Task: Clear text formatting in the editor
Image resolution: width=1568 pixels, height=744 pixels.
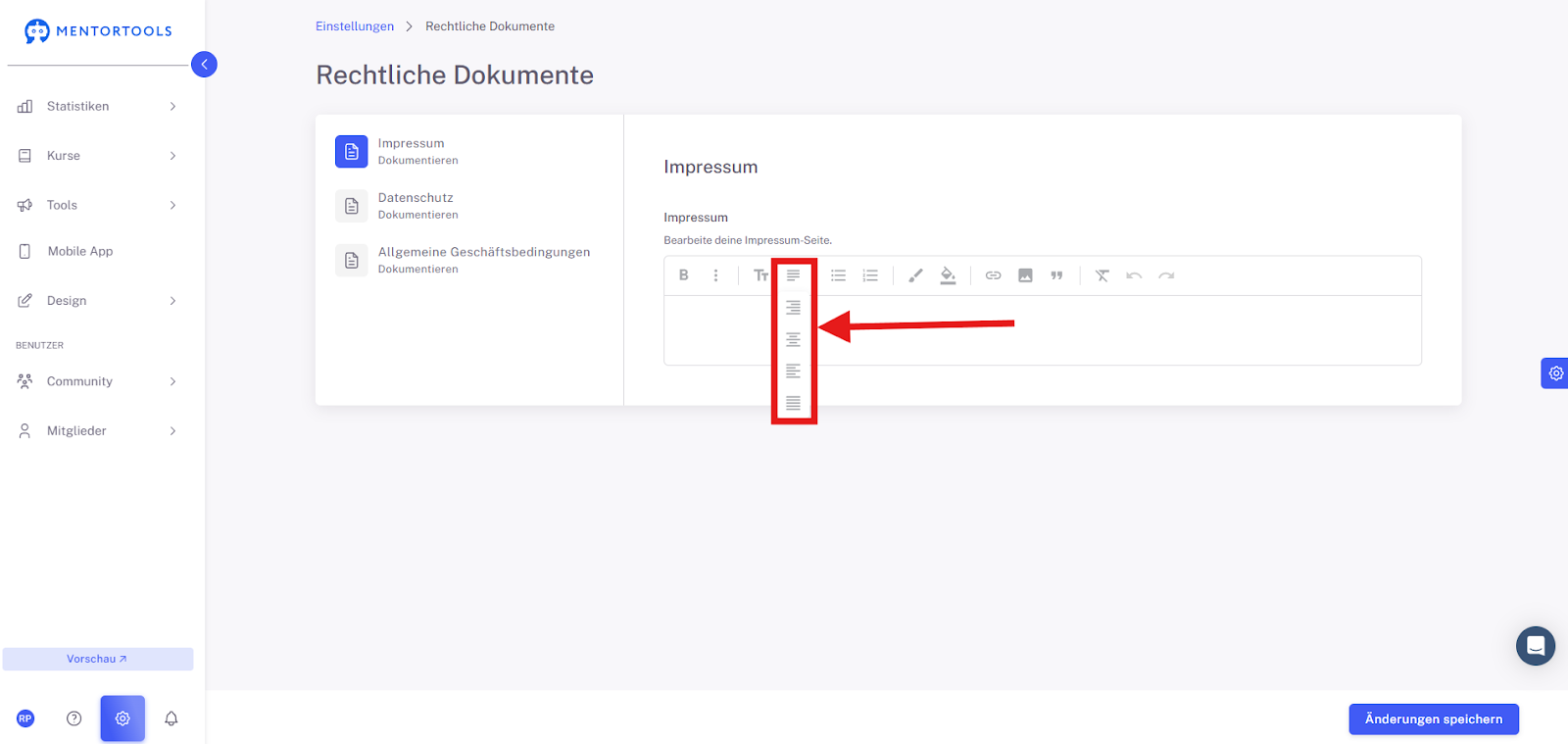Action: (1102, 275)
